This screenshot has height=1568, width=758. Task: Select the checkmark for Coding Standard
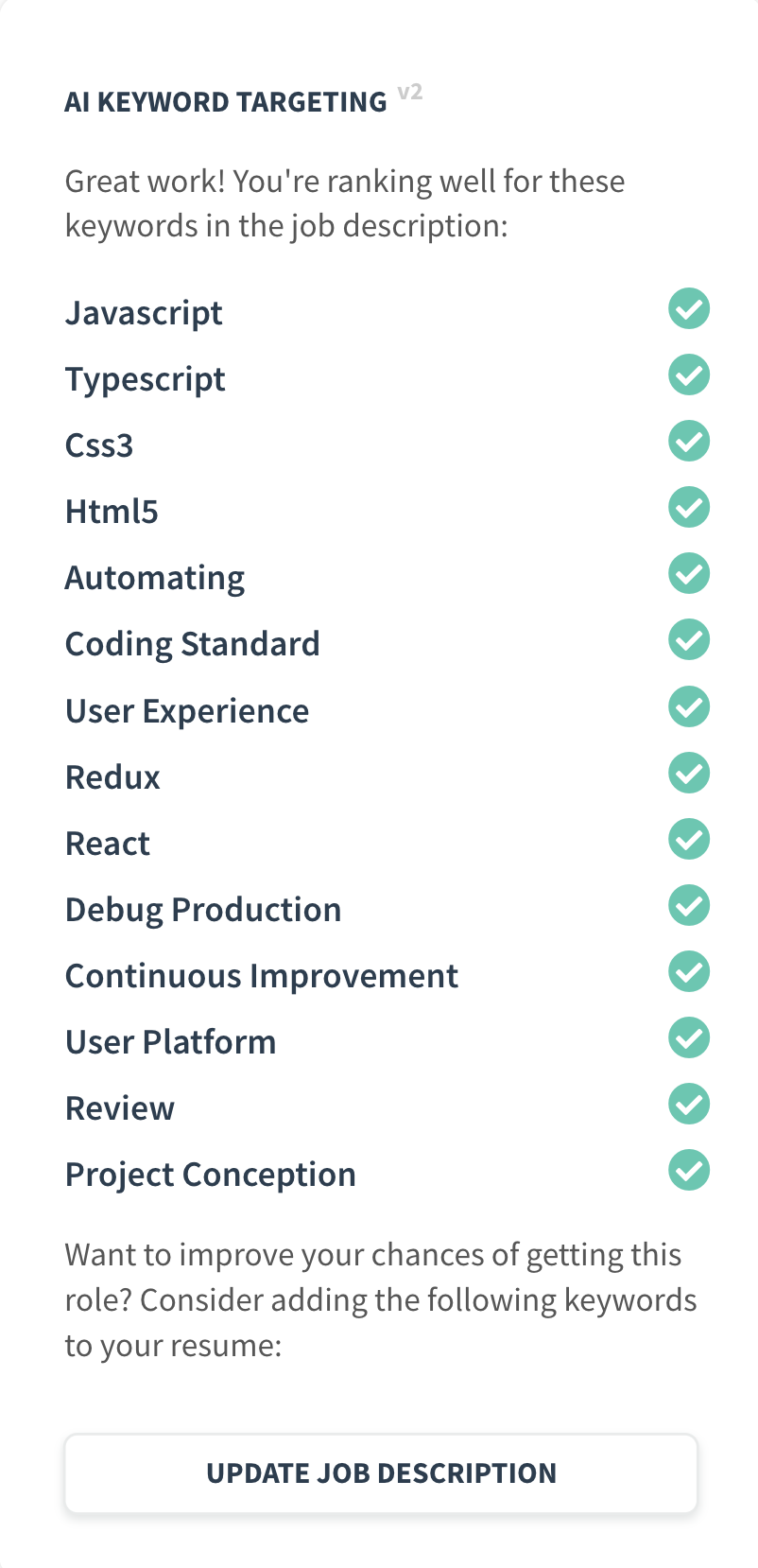pos(689,639)
